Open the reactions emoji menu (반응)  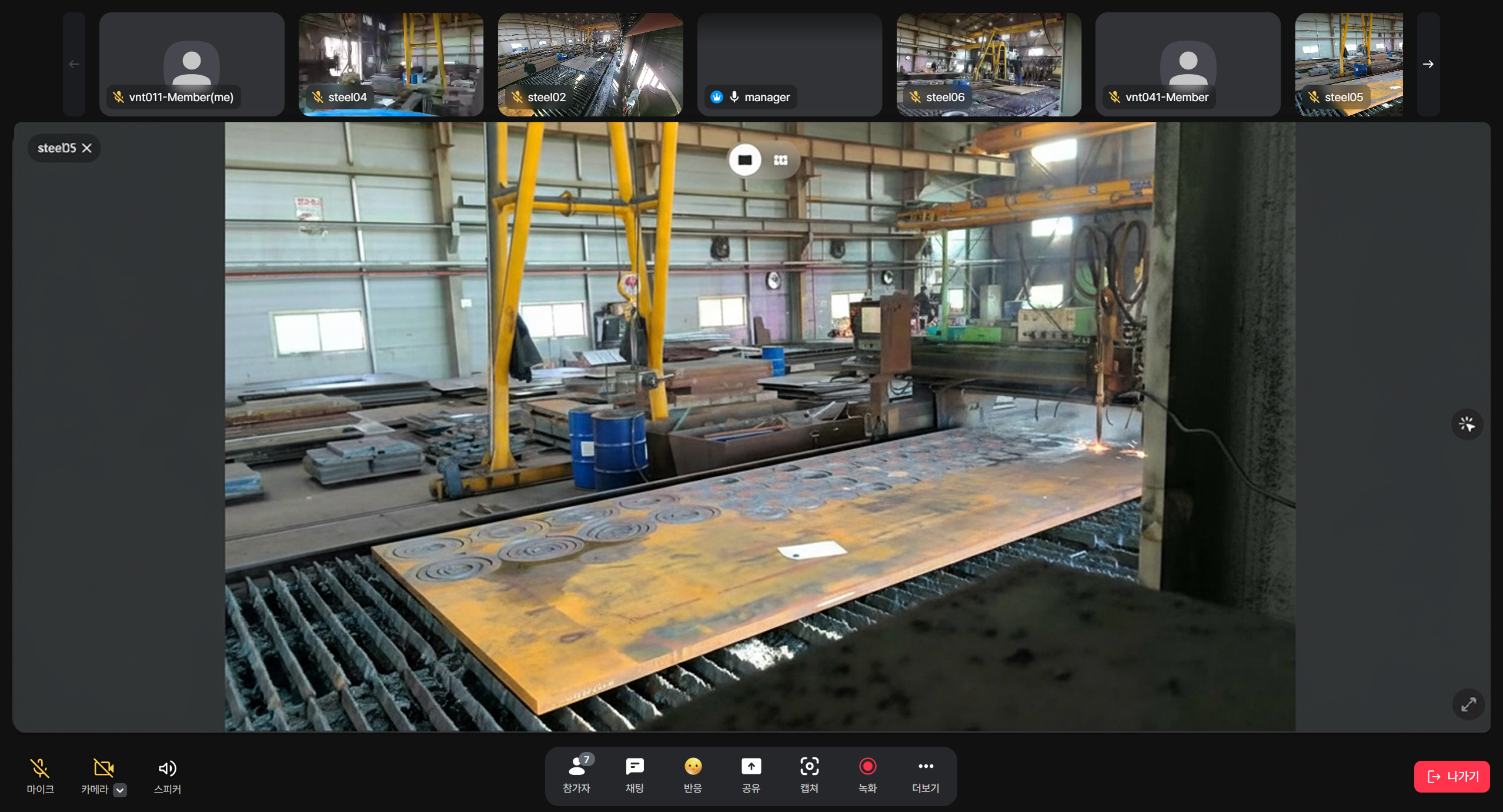(693, 775)
